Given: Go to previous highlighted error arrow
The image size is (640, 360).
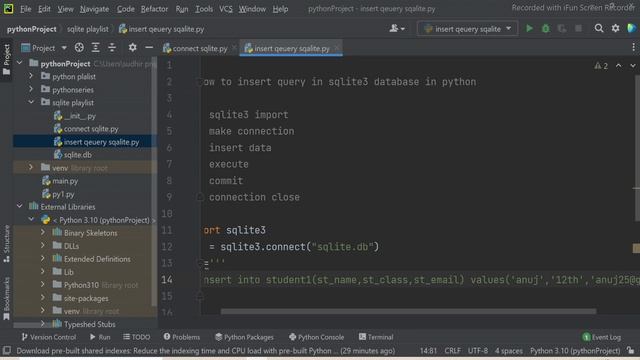Looking at the screenshot, I should [619, 66].
